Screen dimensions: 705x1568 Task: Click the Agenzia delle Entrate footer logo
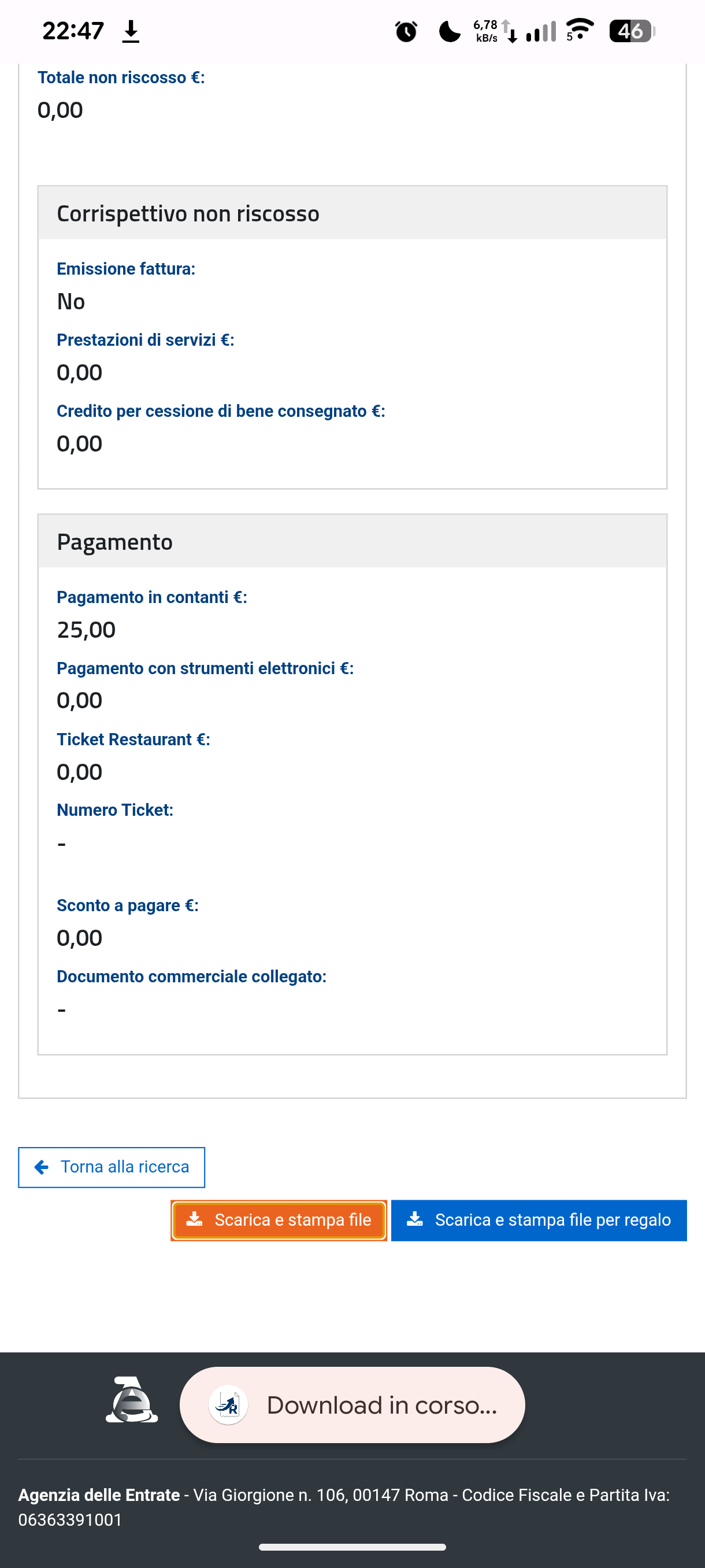[132, 1399]
